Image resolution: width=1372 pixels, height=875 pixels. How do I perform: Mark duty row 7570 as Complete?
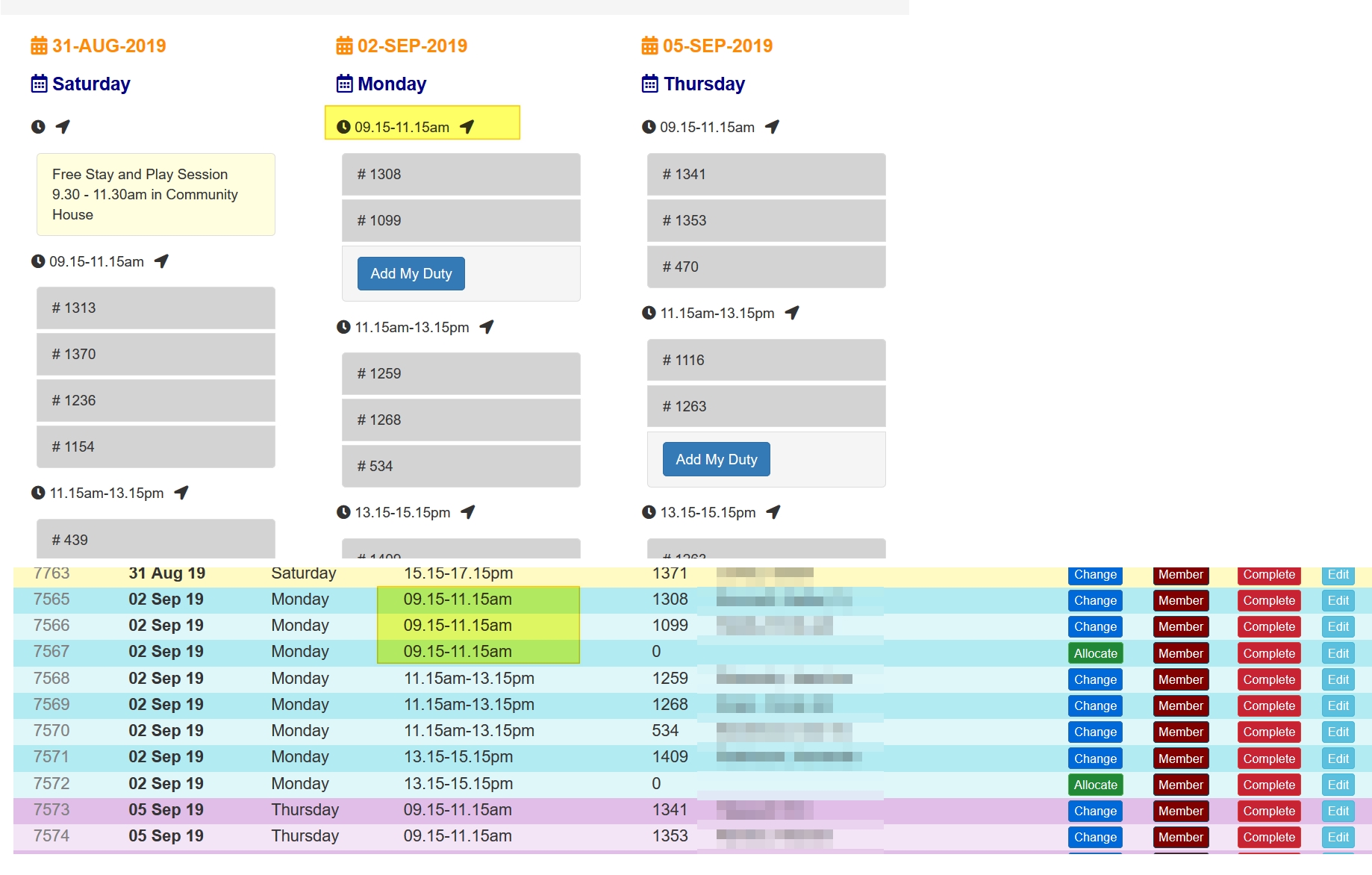point(1268,732)
